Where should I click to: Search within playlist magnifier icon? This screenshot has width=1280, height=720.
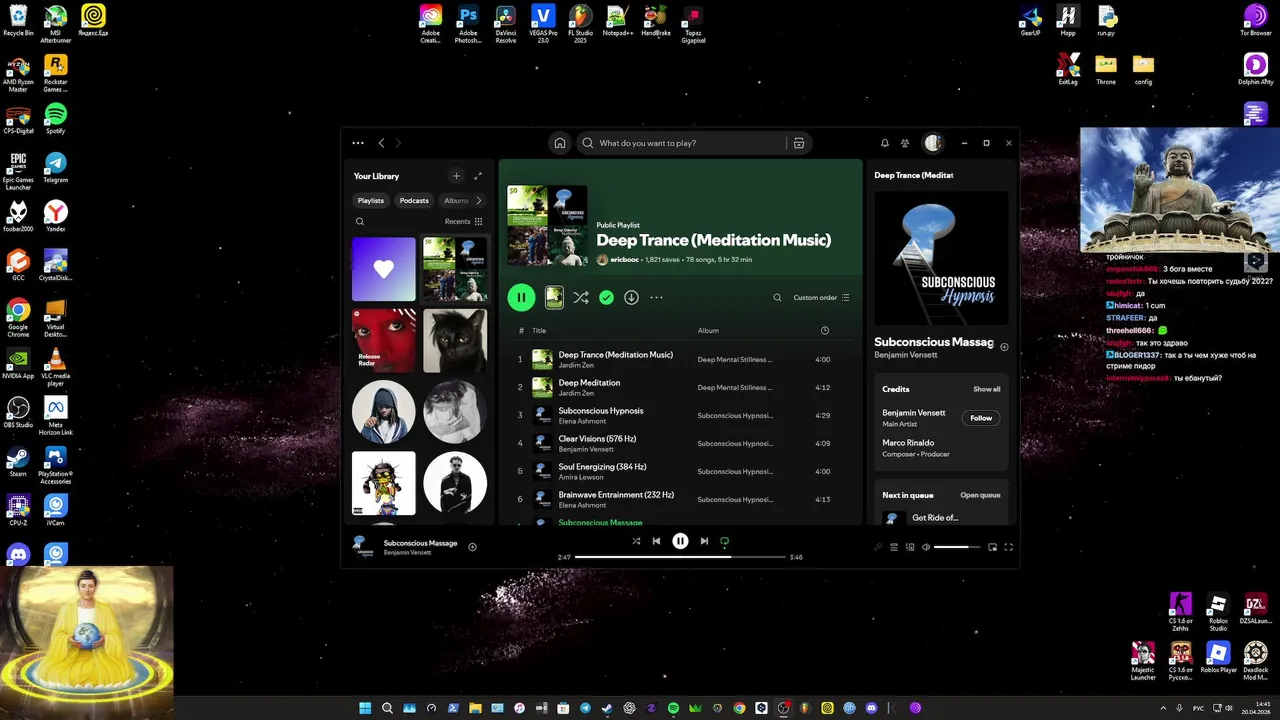point(777,297)
